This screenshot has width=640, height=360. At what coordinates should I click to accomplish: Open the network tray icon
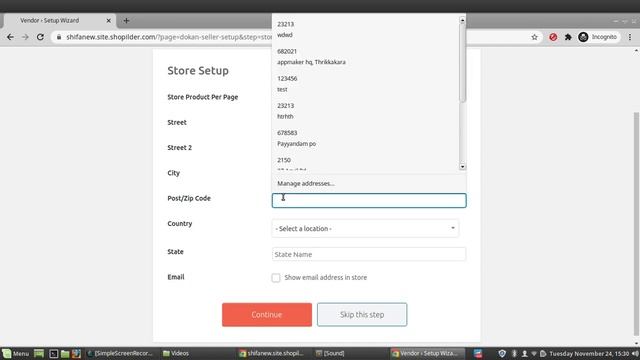pos(534,353)
